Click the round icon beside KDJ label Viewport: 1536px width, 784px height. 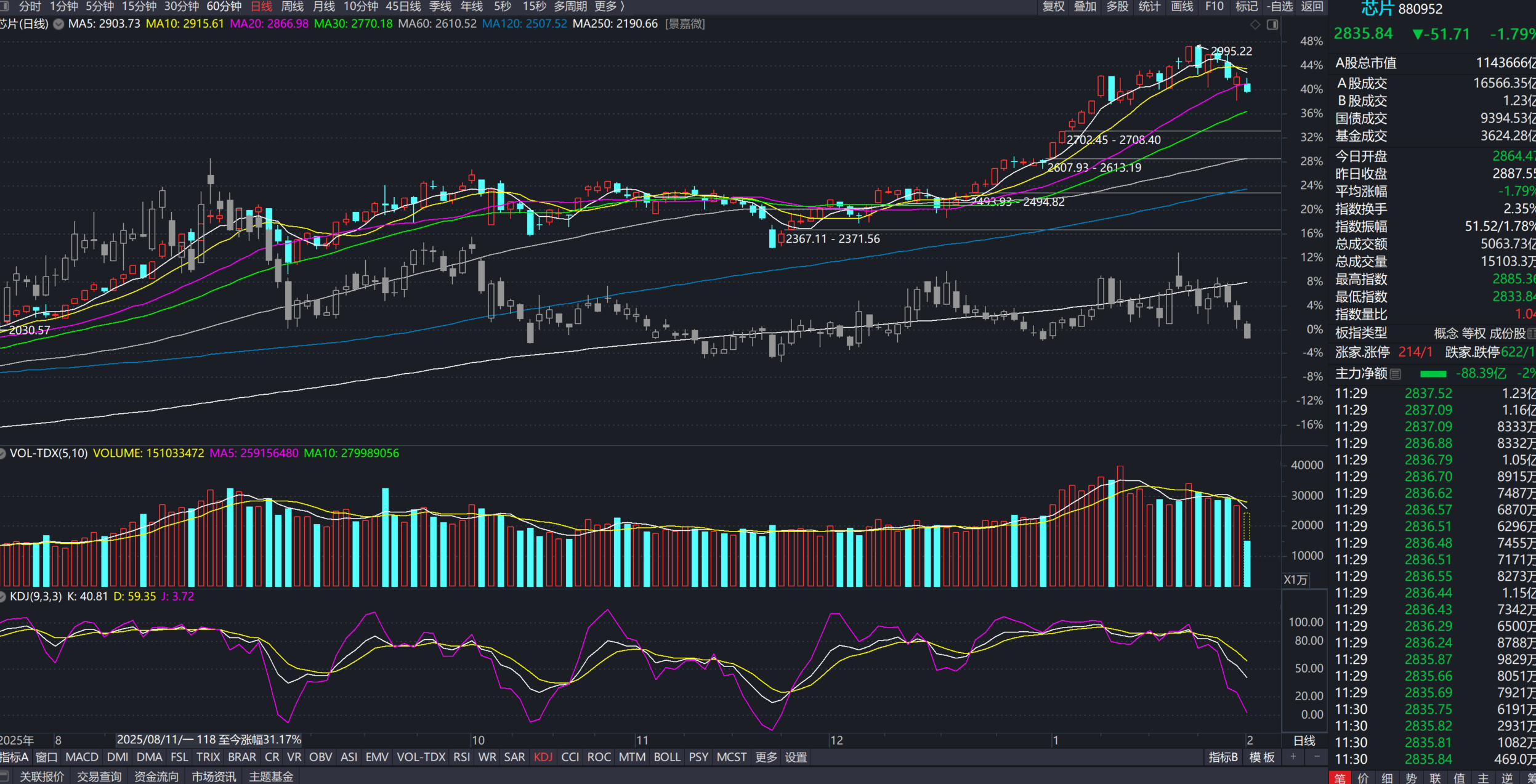coord(2,596)
